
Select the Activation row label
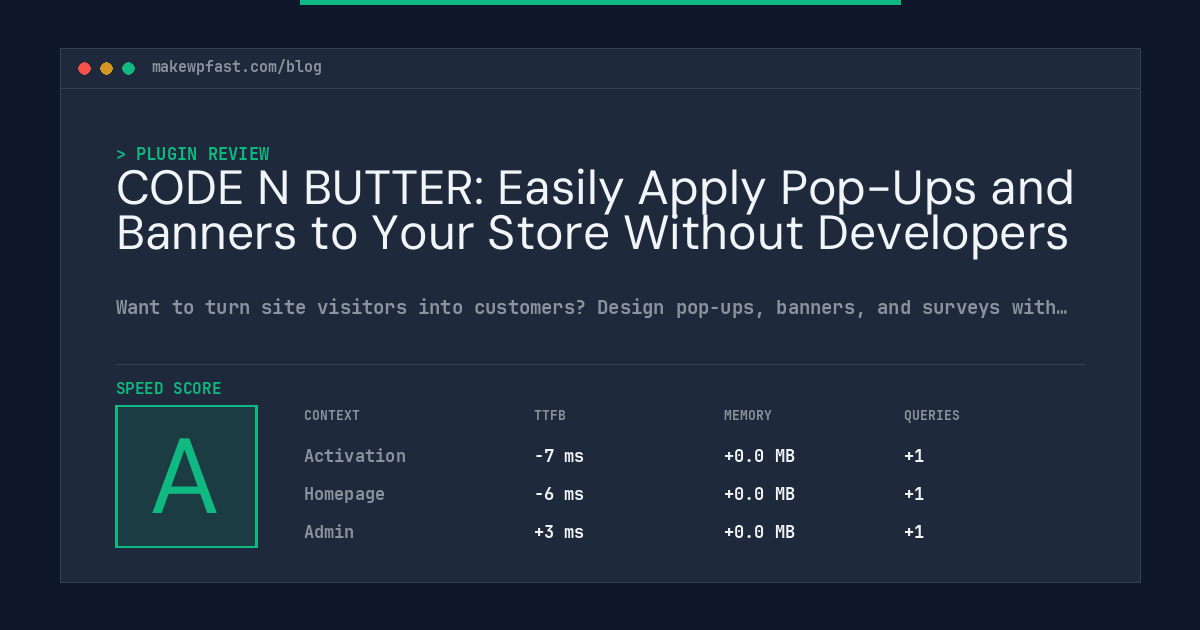click(355, 456)
